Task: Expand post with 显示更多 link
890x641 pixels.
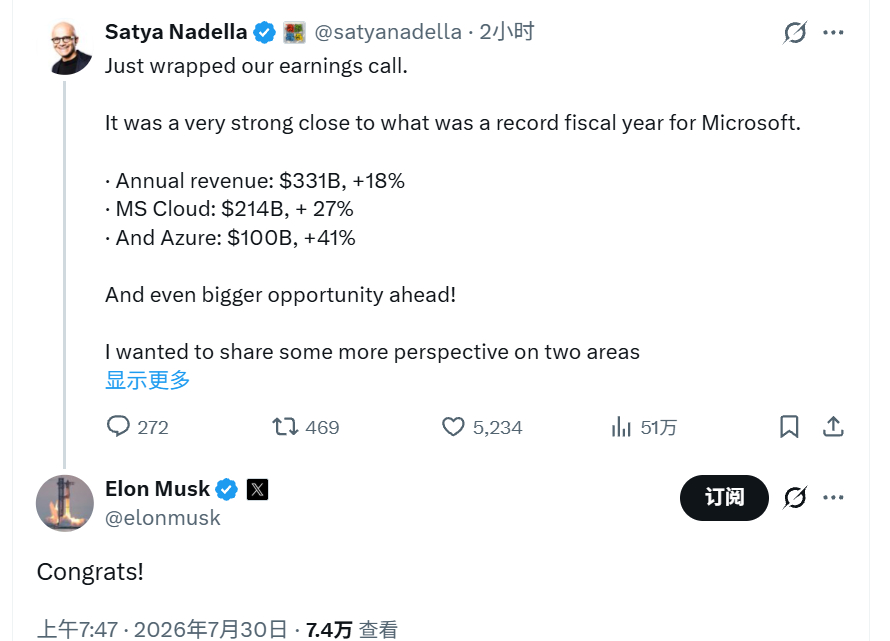Action: click(x=147, y=380)
